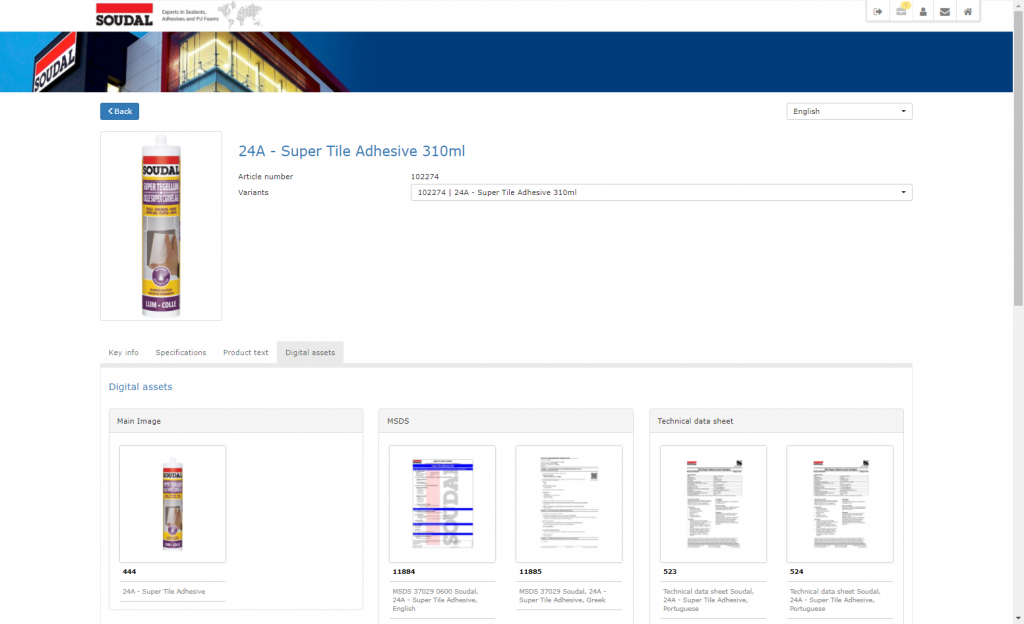Click the logout icon in top toolbar

(x=878, y=12)
